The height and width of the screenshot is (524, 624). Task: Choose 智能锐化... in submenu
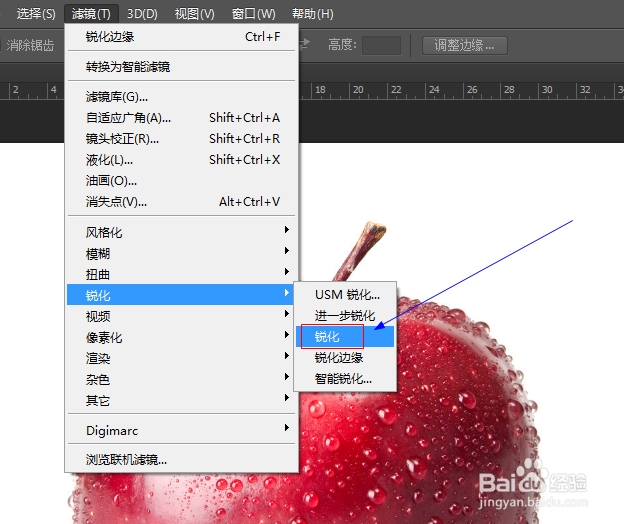345,379
